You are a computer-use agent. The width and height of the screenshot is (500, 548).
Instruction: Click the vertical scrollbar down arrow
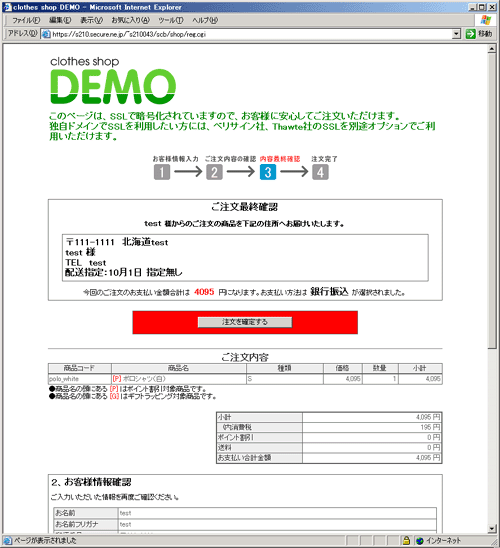[x=492, y=529]
